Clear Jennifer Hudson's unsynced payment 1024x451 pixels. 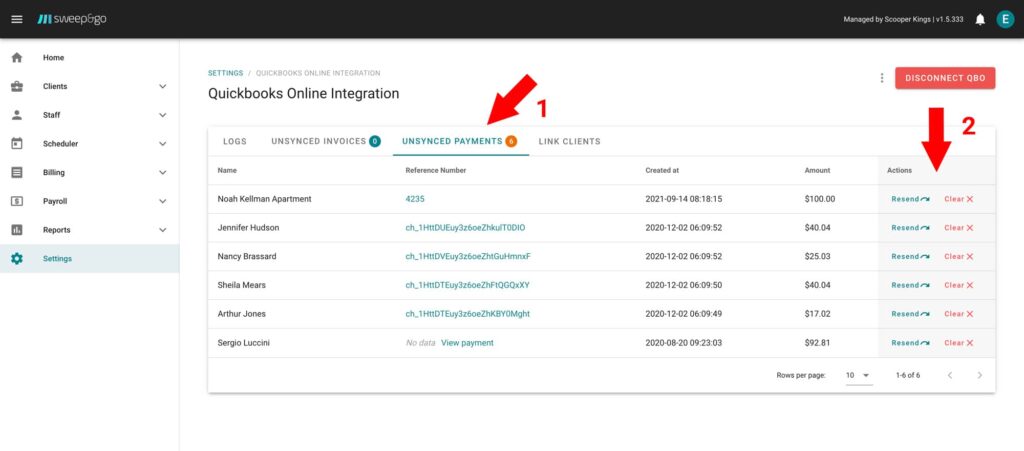[958, 228]
